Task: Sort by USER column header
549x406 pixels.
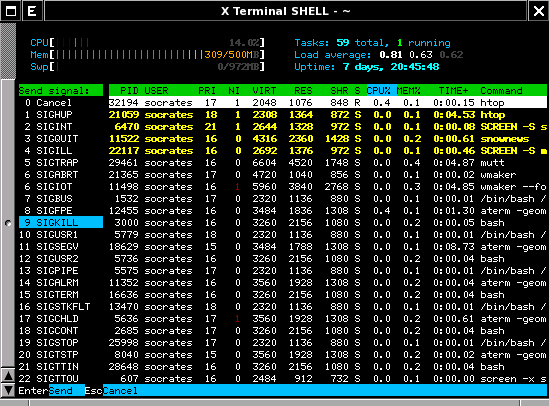Action: tap(157, 91)
